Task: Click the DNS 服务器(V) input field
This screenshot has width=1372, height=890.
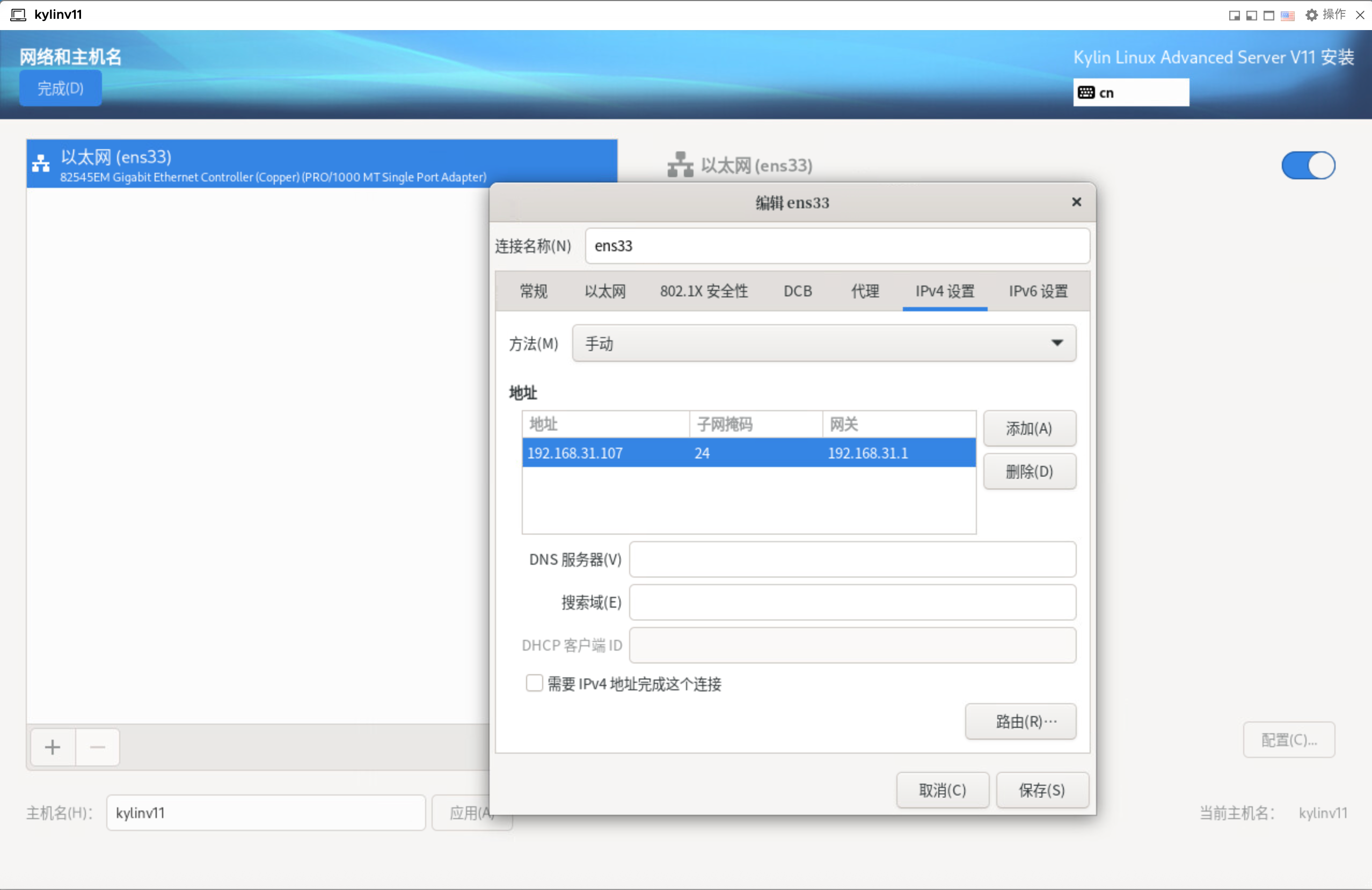Action: tap(851, 559)
